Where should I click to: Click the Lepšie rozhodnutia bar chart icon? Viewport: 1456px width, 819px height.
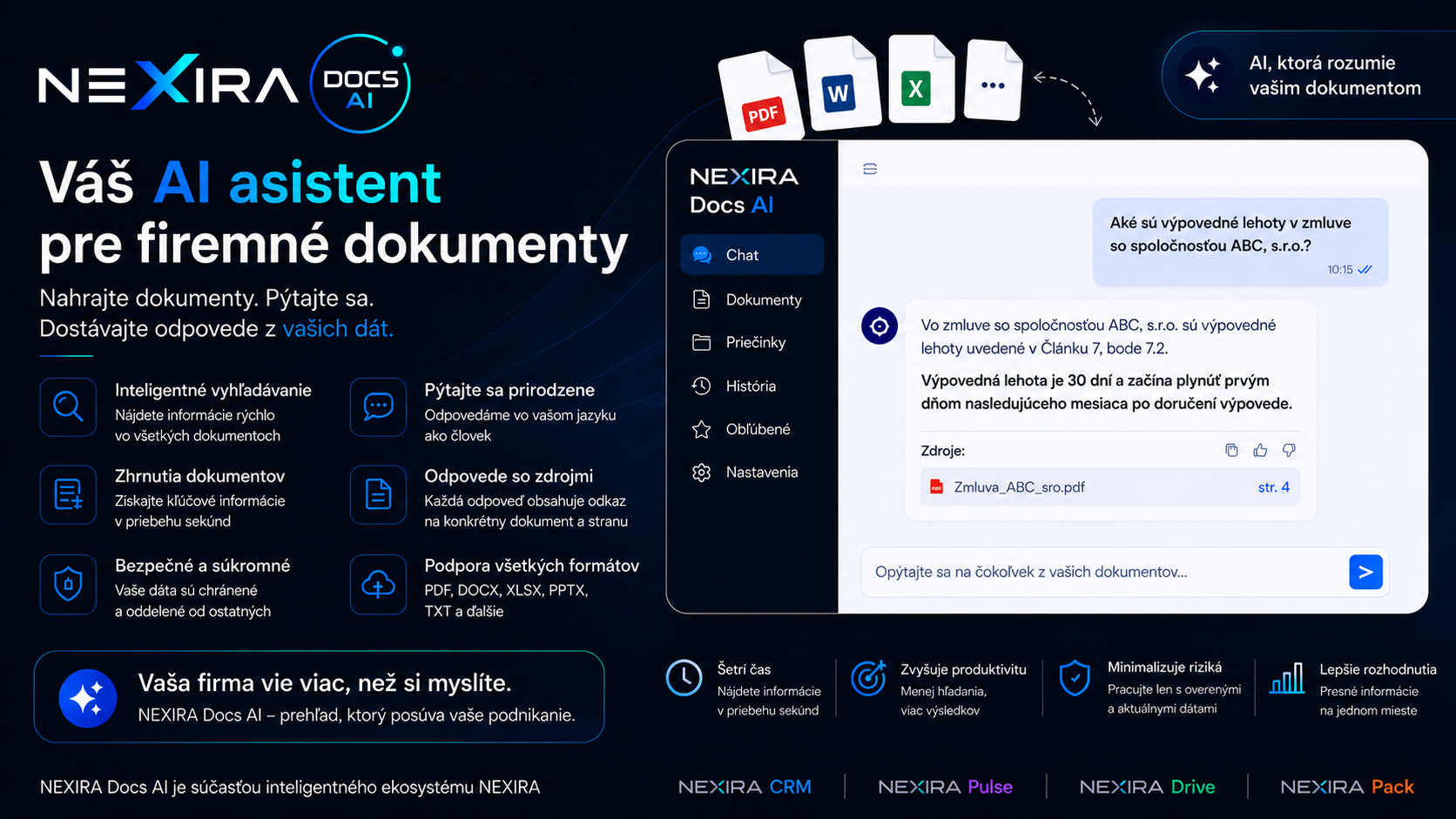click(1287, 678)
